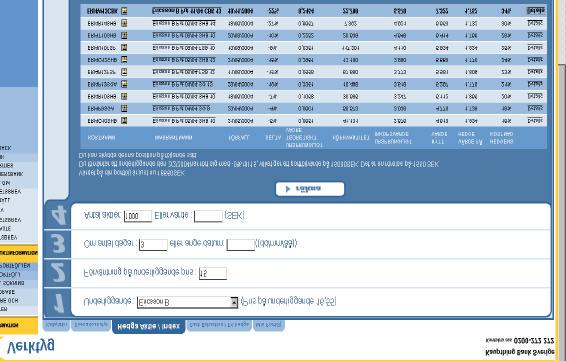Click the icon in the fourth table row from the top
This screenshot has width=566, height=361.
[124, 47]
